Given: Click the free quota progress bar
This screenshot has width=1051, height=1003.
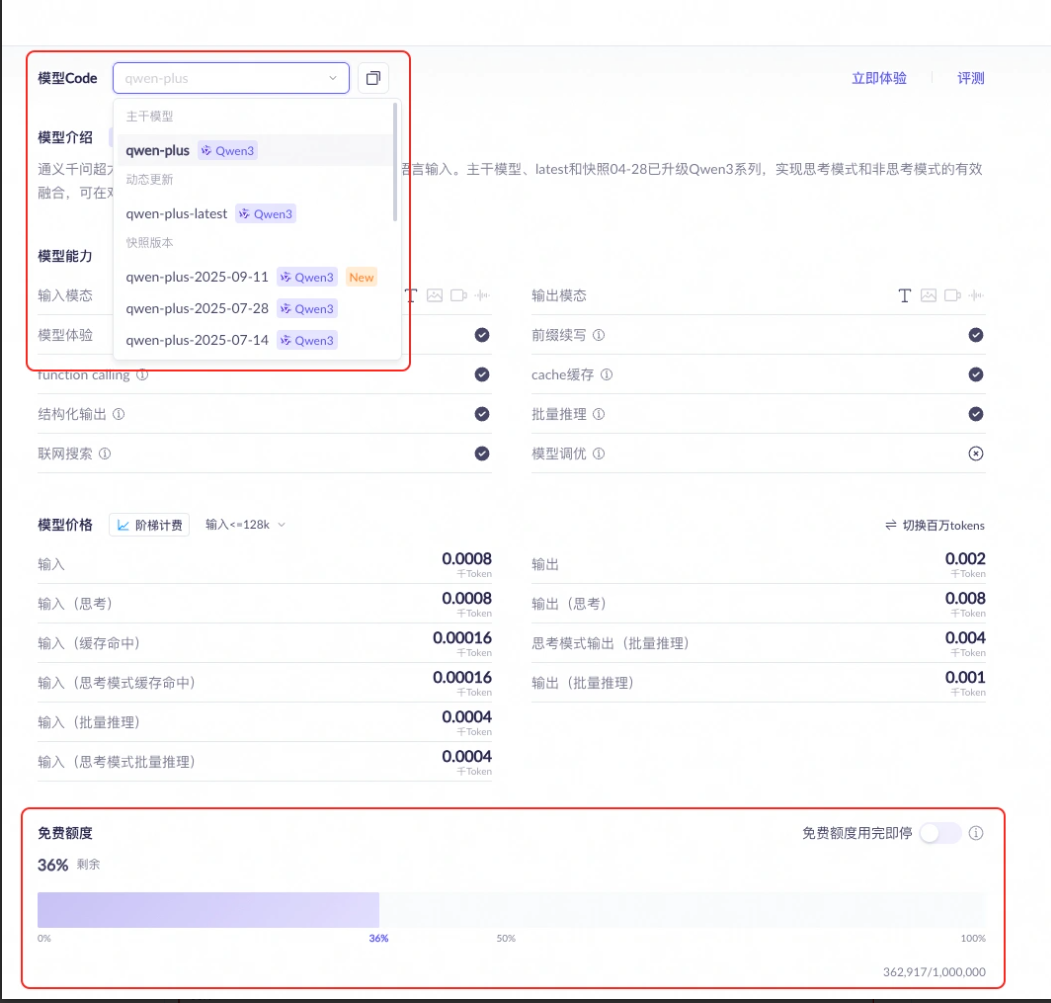Looking at the screenshot, I should pos(511,910).
